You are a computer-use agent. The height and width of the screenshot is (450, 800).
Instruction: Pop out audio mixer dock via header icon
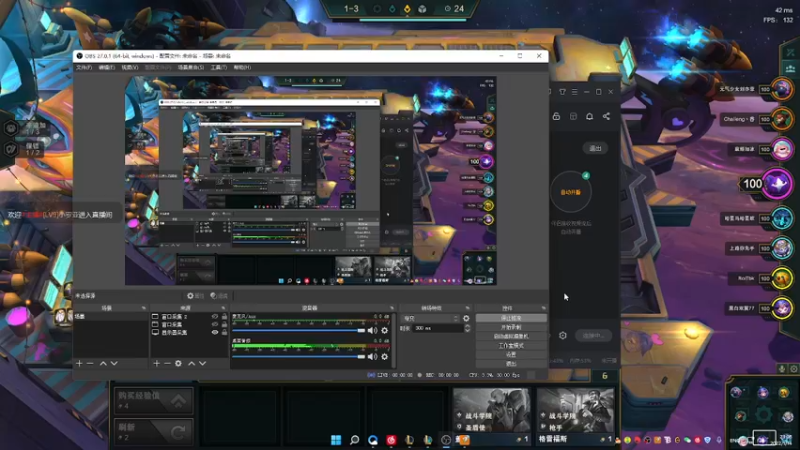click(392, 308)
